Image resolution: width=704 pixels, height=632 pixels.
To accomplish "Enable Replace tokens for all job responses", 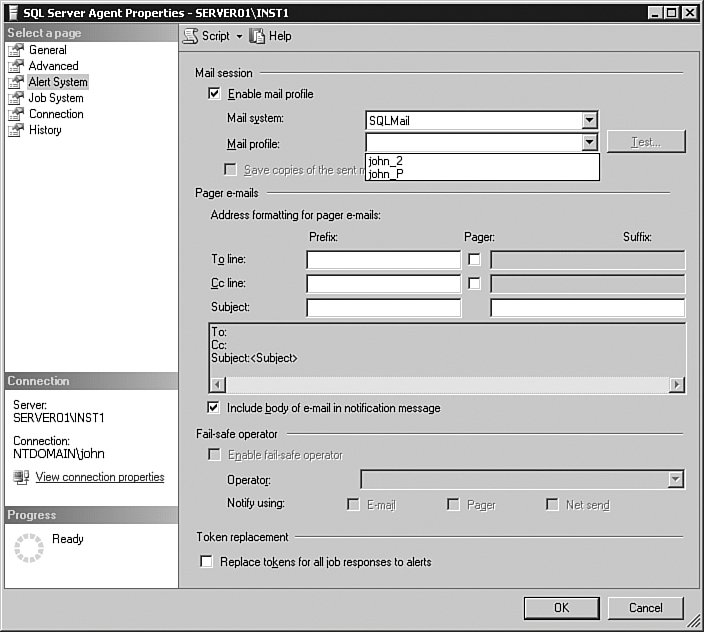I will pyautogui.click(x=206, y=561).
